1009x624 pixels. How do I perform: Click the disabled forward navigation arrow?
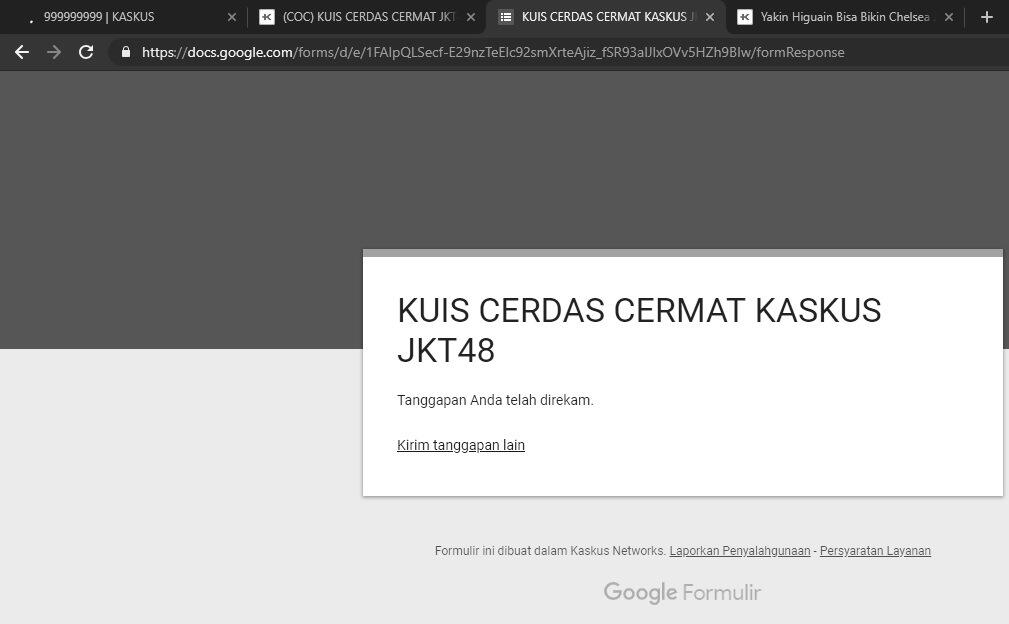(x=53, y=52)
